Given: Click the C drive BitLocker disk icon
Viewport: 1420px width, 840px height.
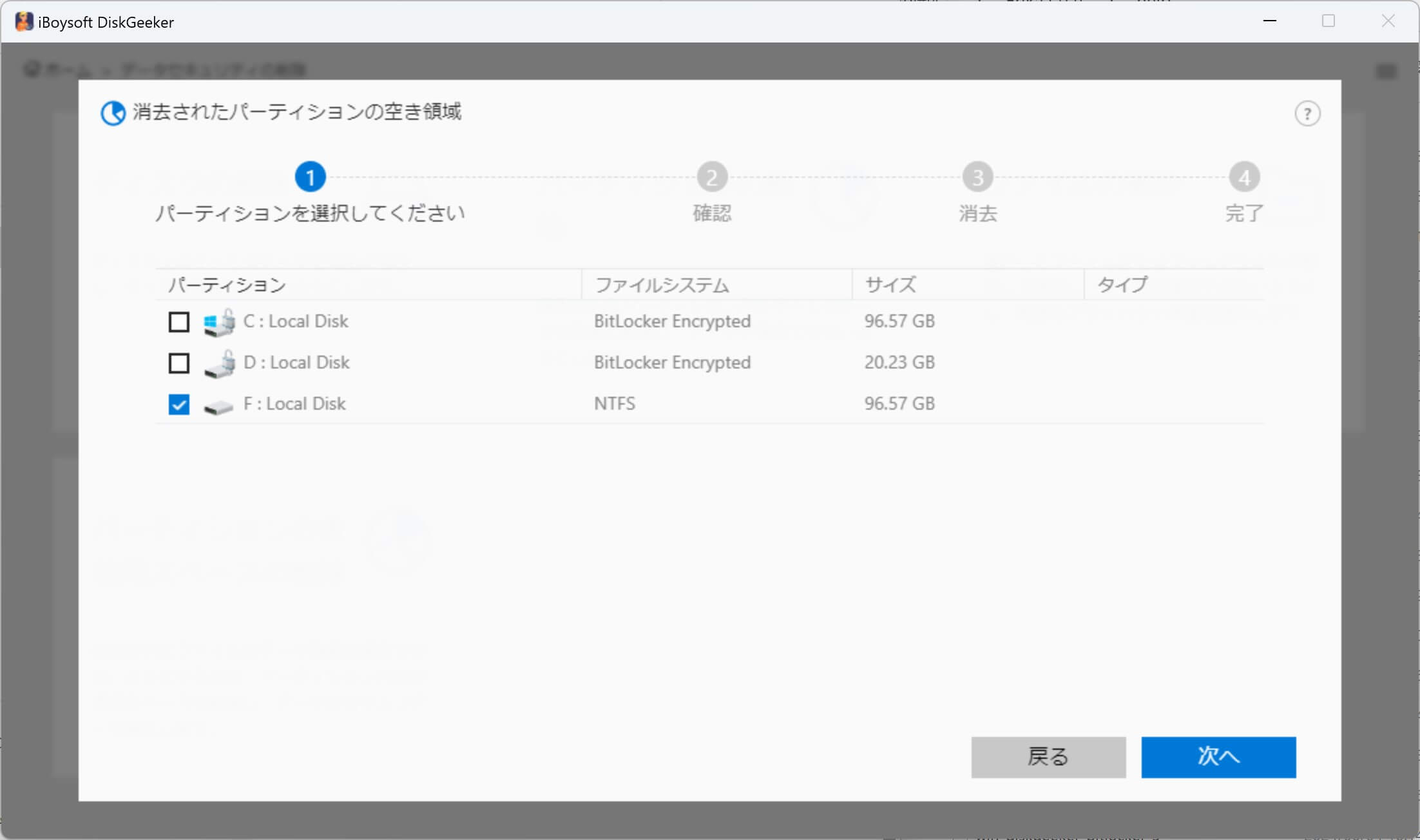Looking at the screenshot, I should (x=219, y=322).
